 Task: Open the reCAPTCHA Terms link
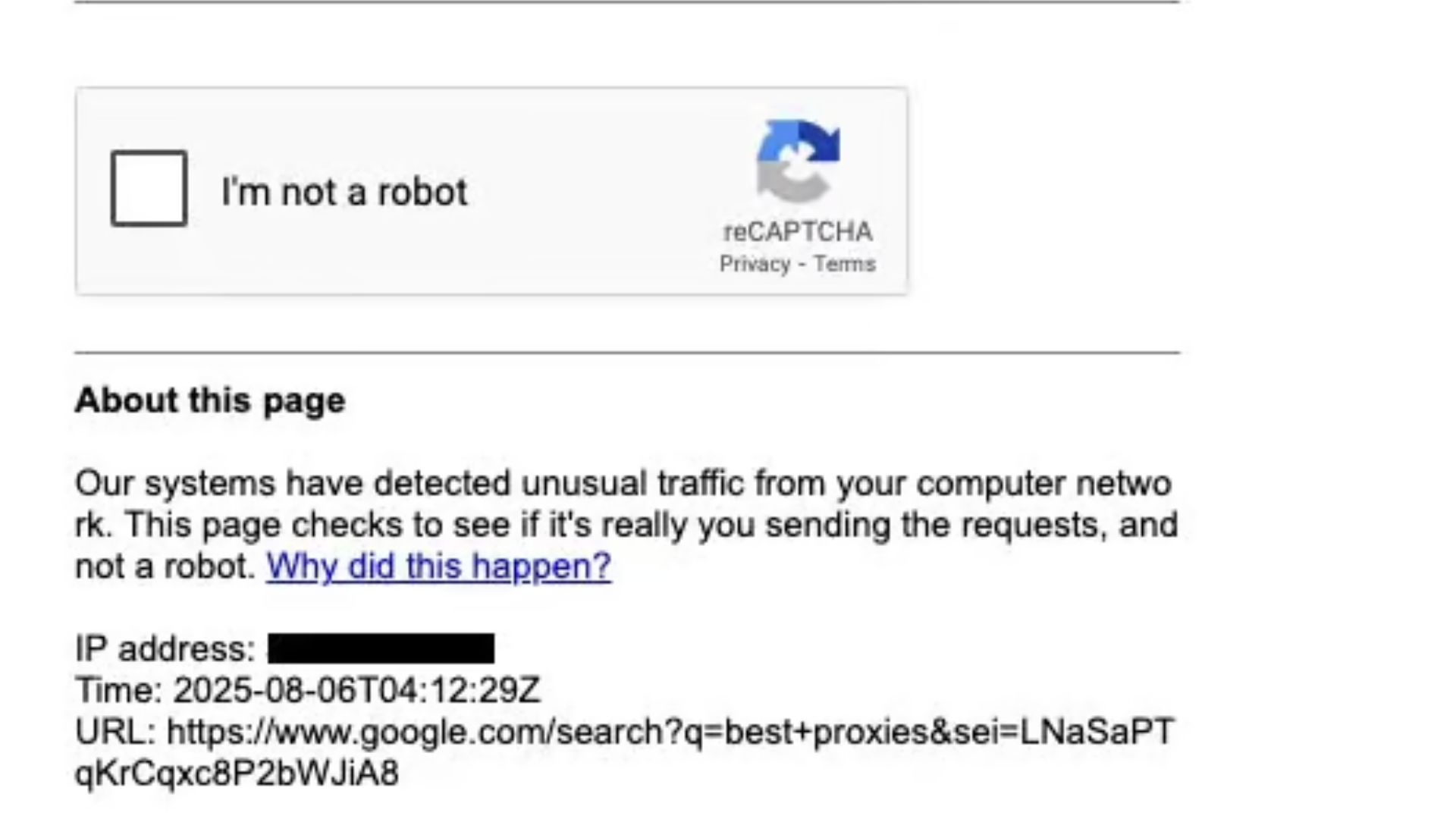pos(844,264)
